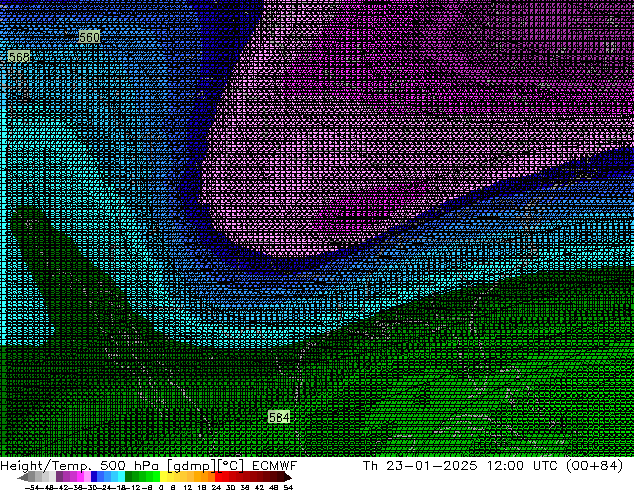
Task: Click the ECMWF model name text
Action: pos(275,466)
